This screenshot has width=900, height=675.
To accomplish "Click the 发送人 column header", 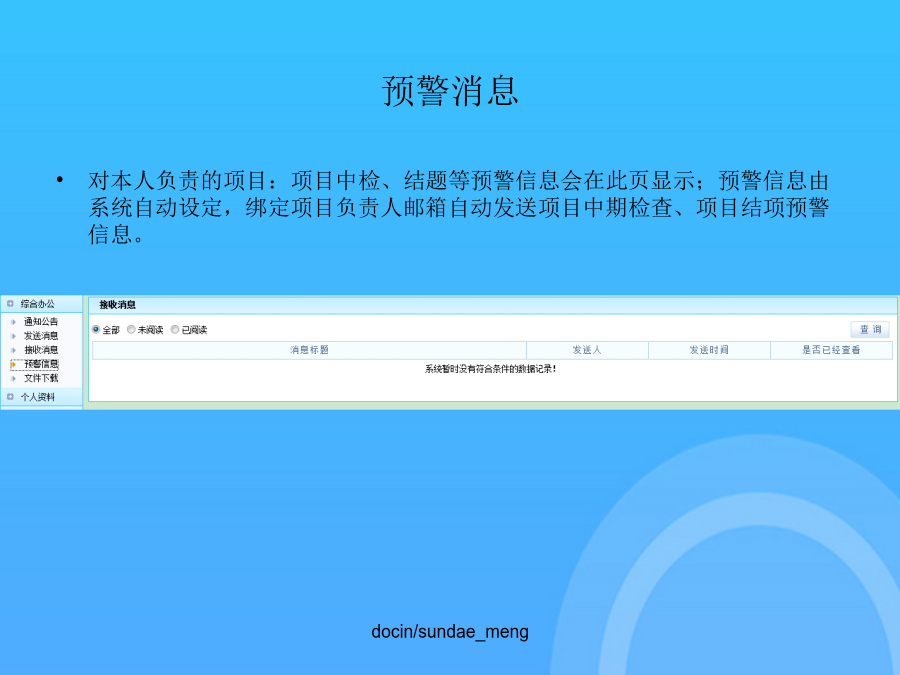I will click(x=587, y=350).
